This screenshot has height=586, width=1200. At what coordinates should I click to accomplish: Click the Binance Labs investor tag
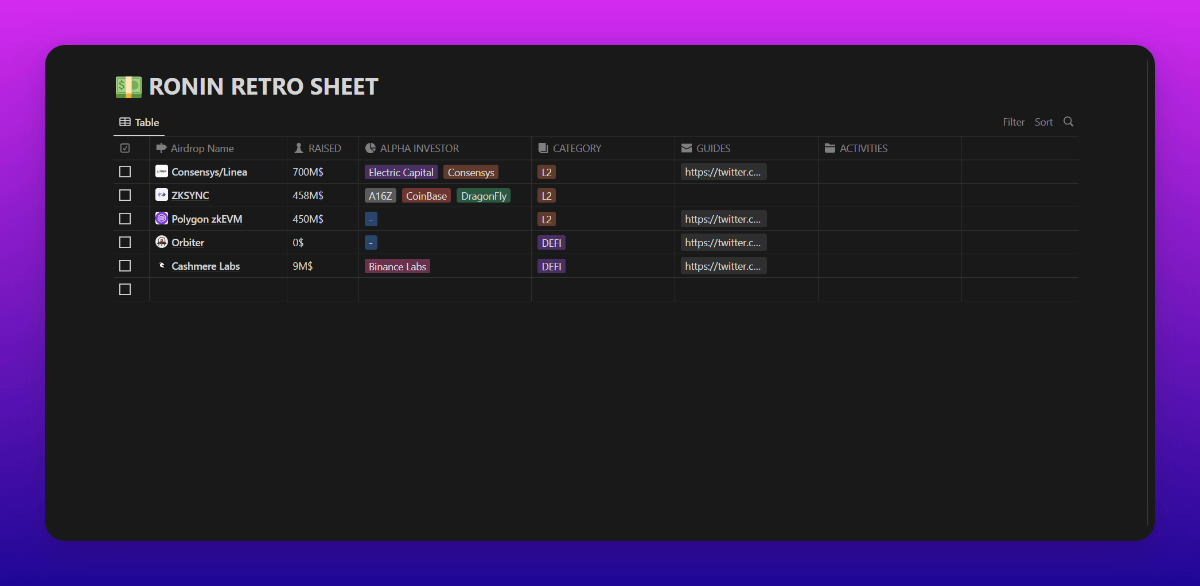(x=397, y=266)
